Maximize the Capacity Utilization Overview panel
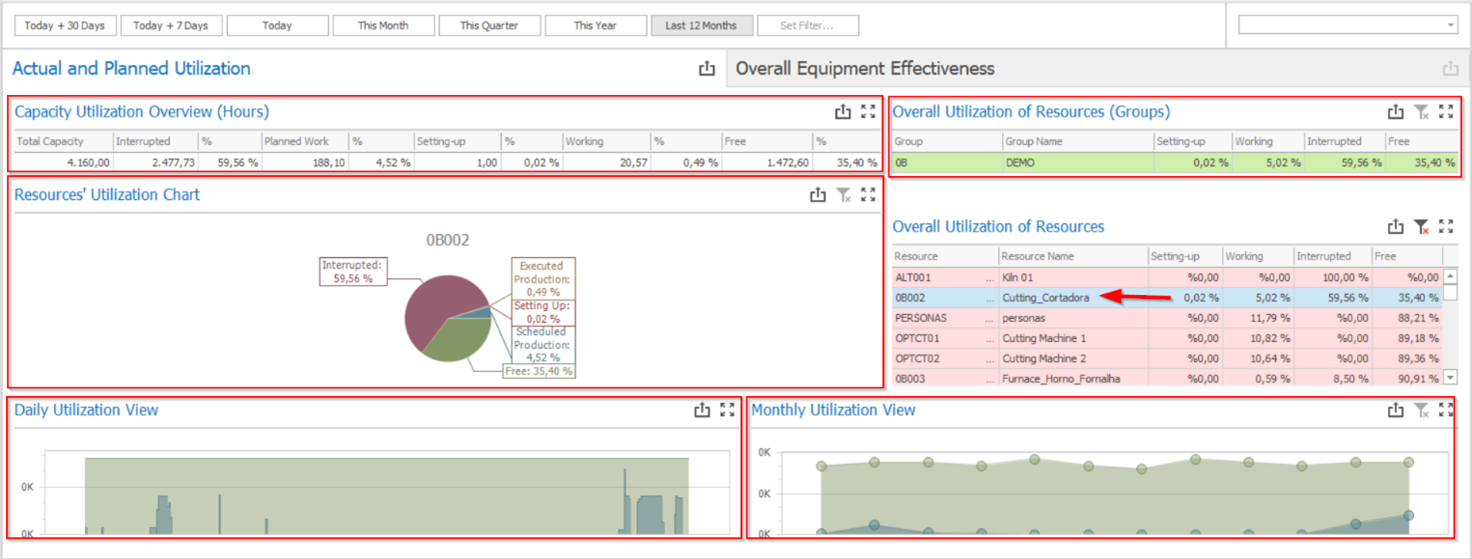 pyautogui.click(x=868, y=112)
